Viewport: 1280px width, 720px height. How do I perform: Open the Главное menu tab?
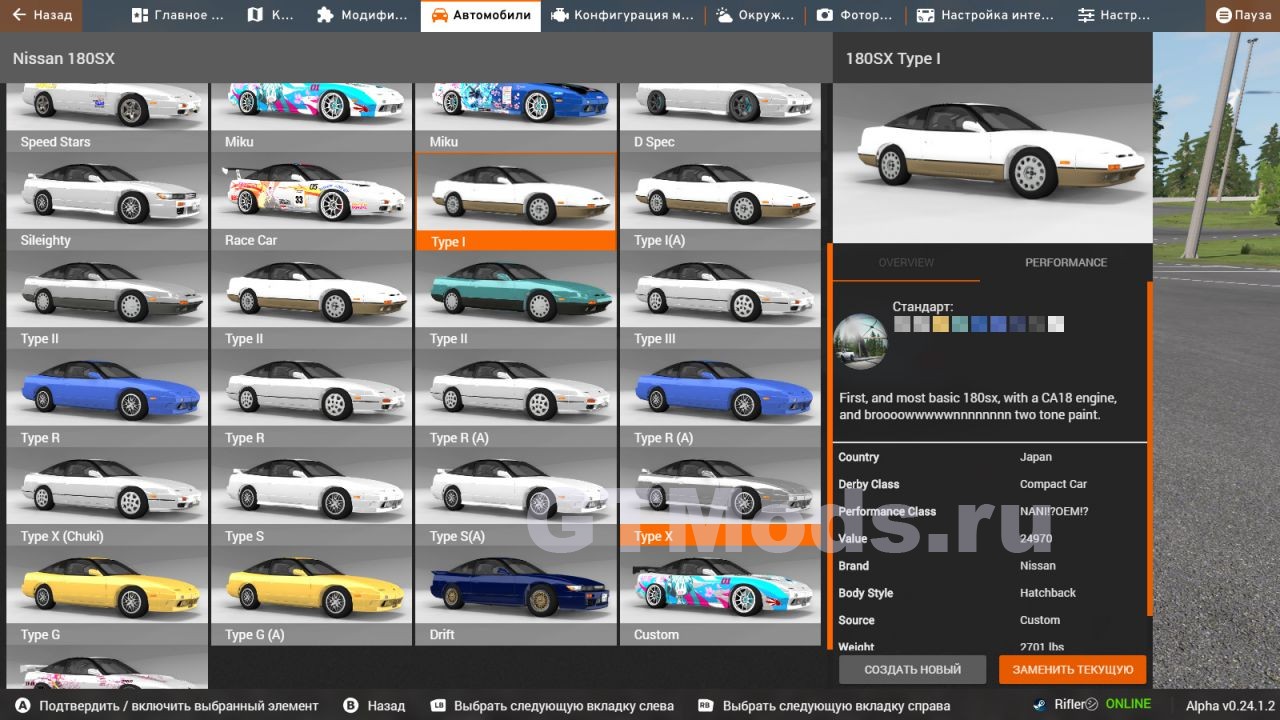pyautogui.click(x=178, y=15)
